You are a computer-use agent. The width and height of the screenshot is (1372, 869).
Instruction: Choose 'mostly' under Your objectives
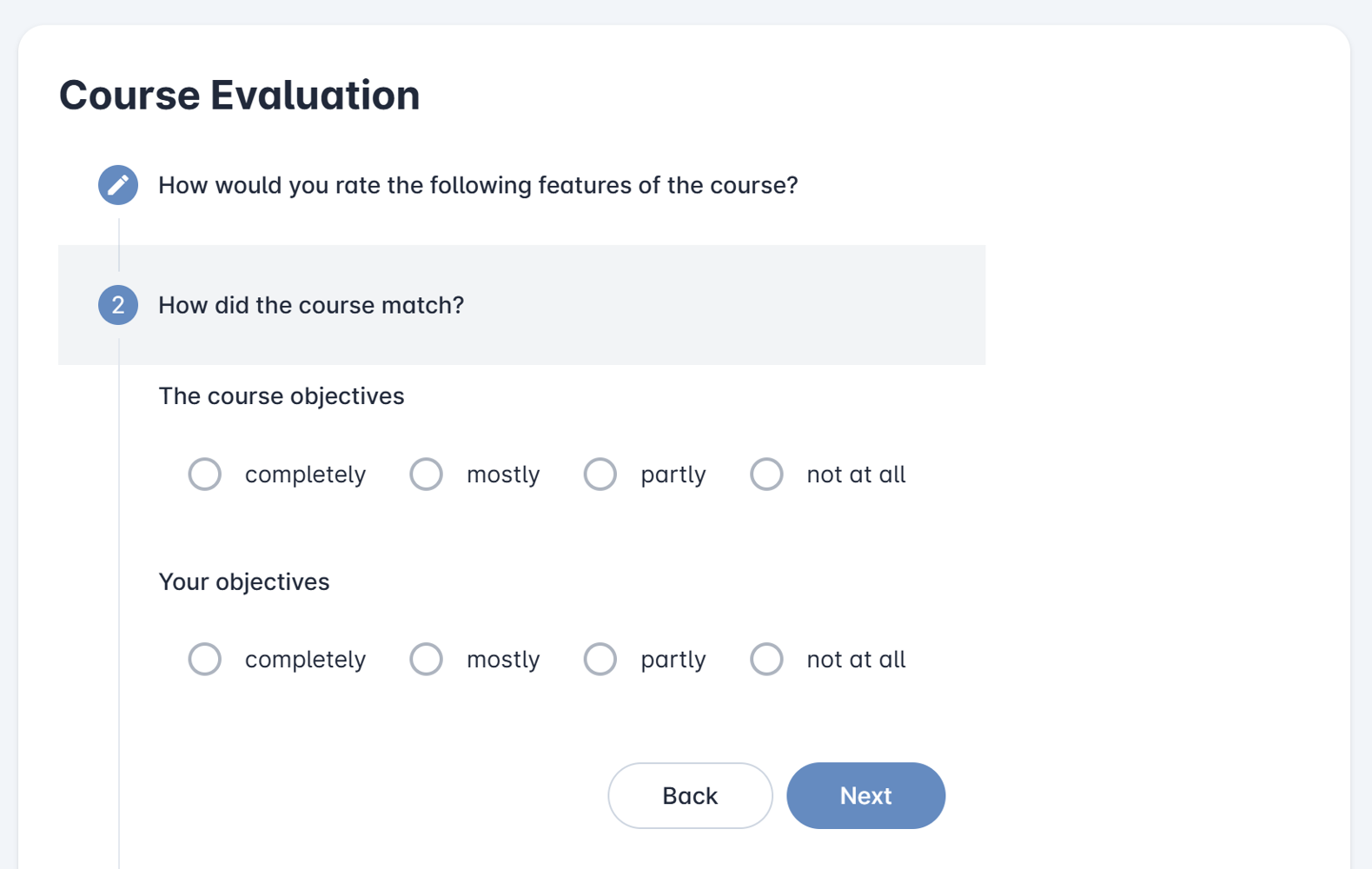click(x=427, y=660)
